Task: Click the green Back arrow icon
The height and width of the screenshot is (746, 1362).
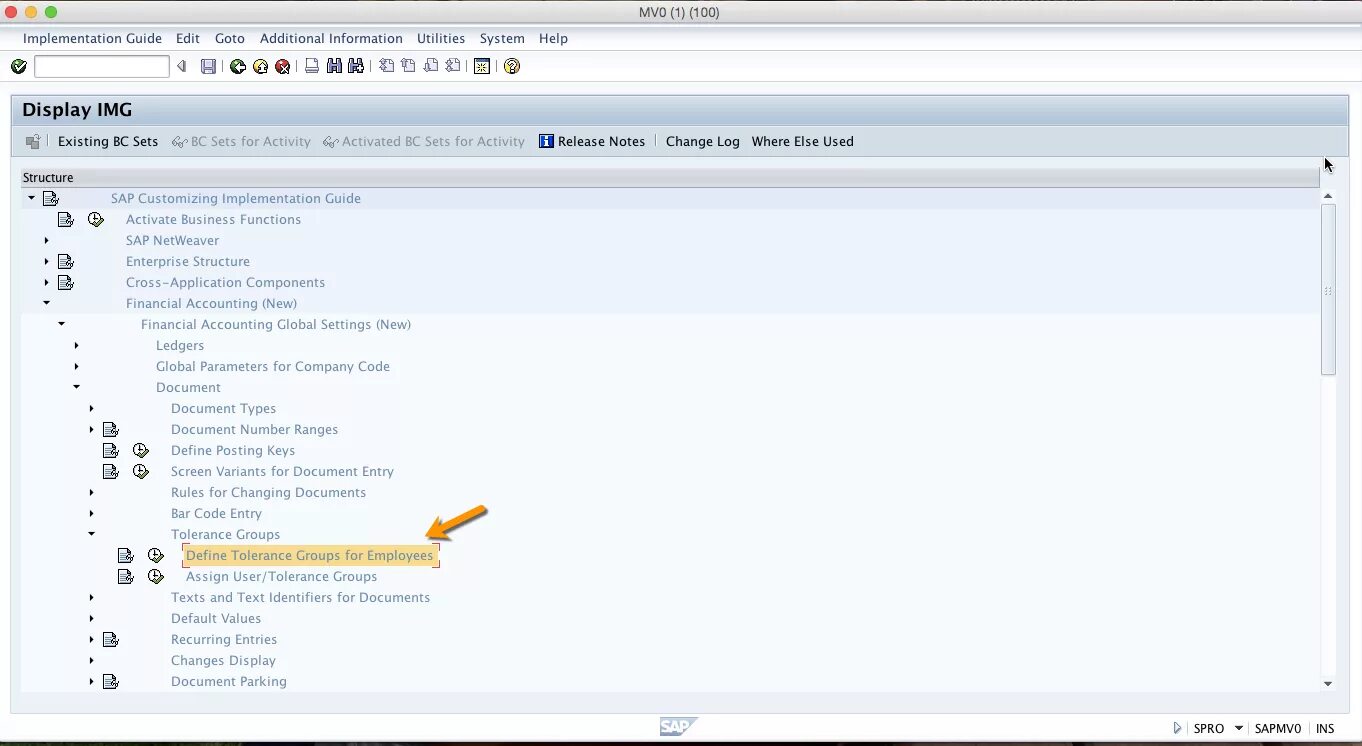Action: click(237, 67)
